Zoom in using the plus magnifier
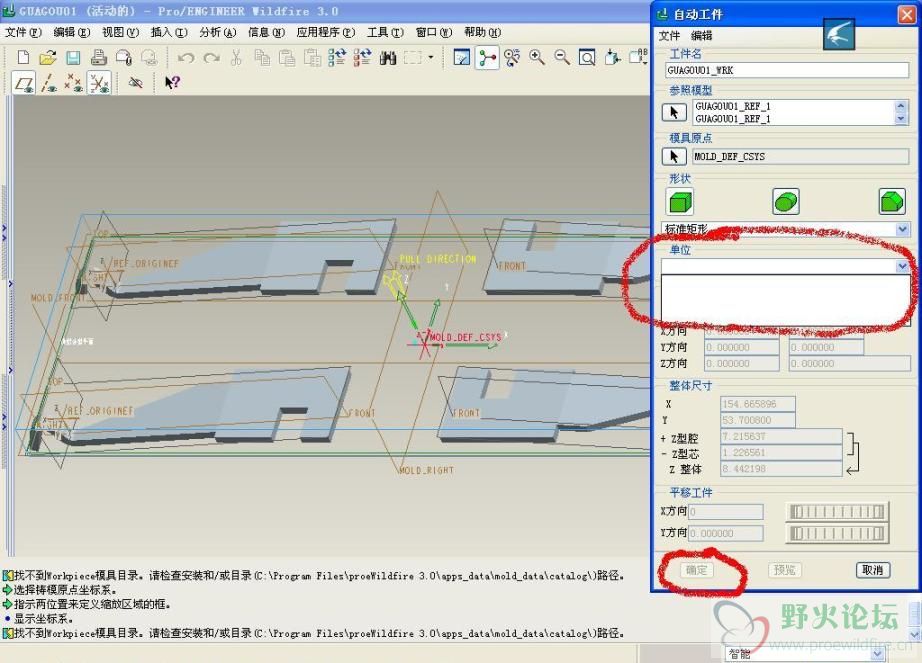The width and height of the screenshot is (922, 663). [x=536, y=58]
